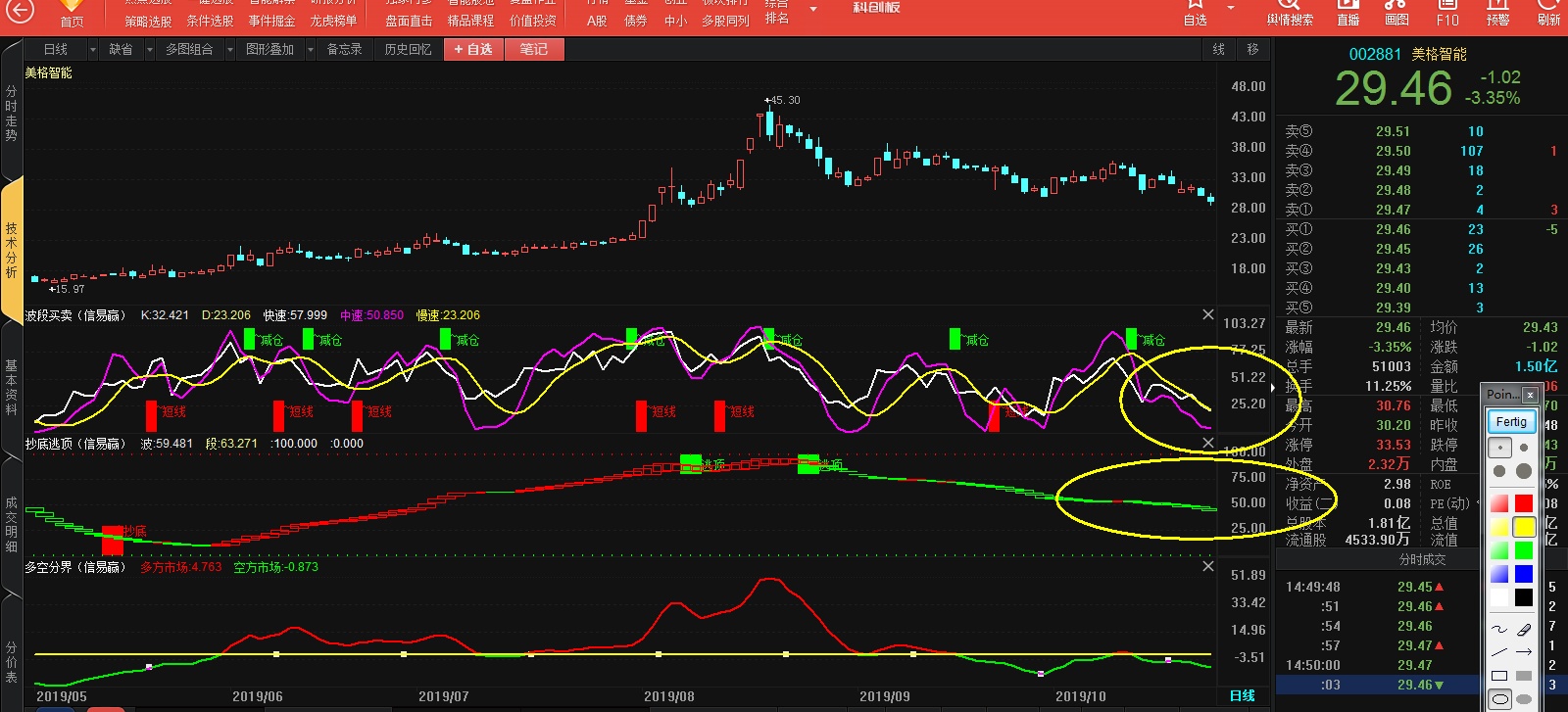Select the freehand squiggle tool

pyautogui.click(x=1499, y=629)
